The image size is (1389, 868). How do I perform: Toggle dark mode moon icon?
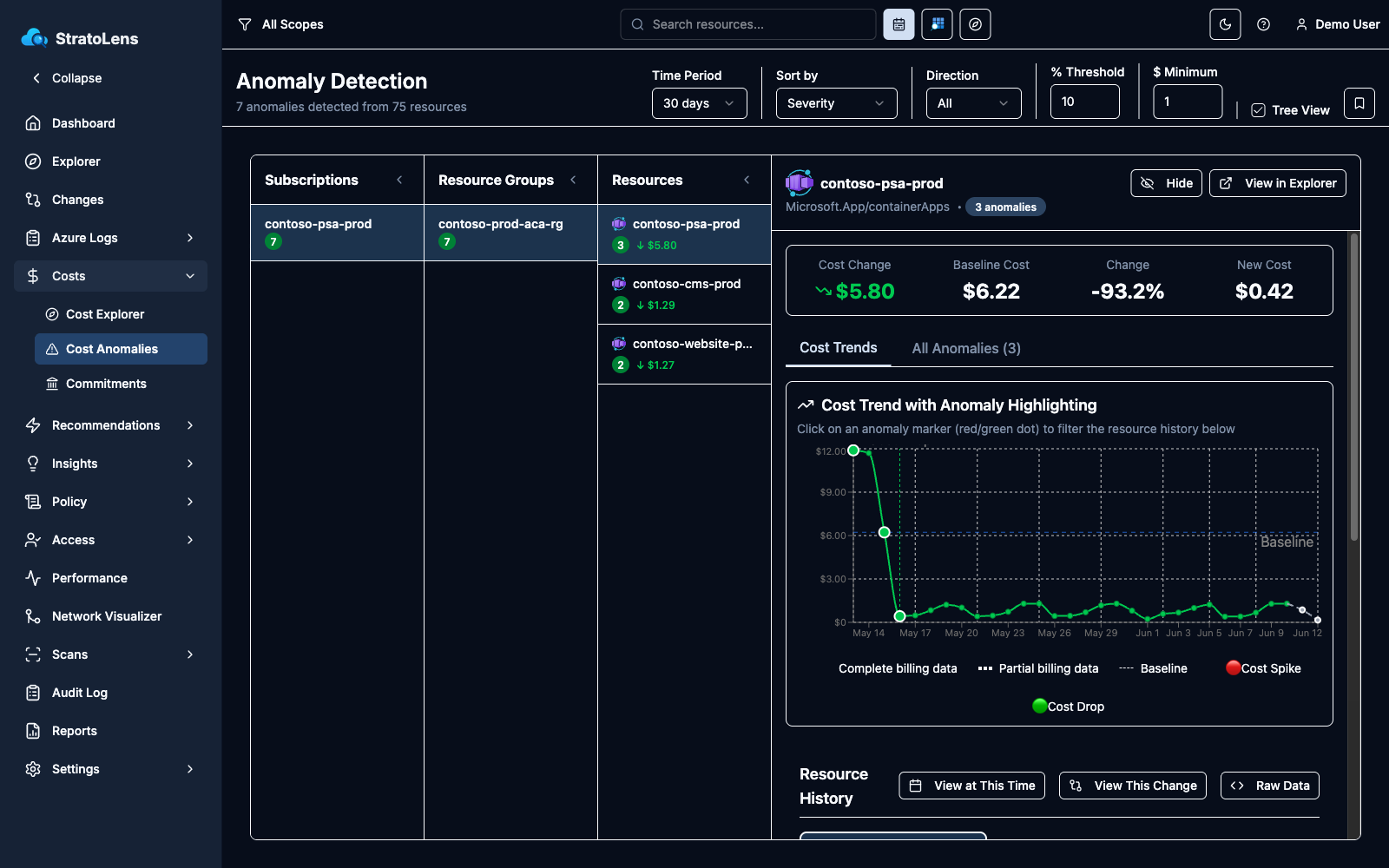(1225, 24)
